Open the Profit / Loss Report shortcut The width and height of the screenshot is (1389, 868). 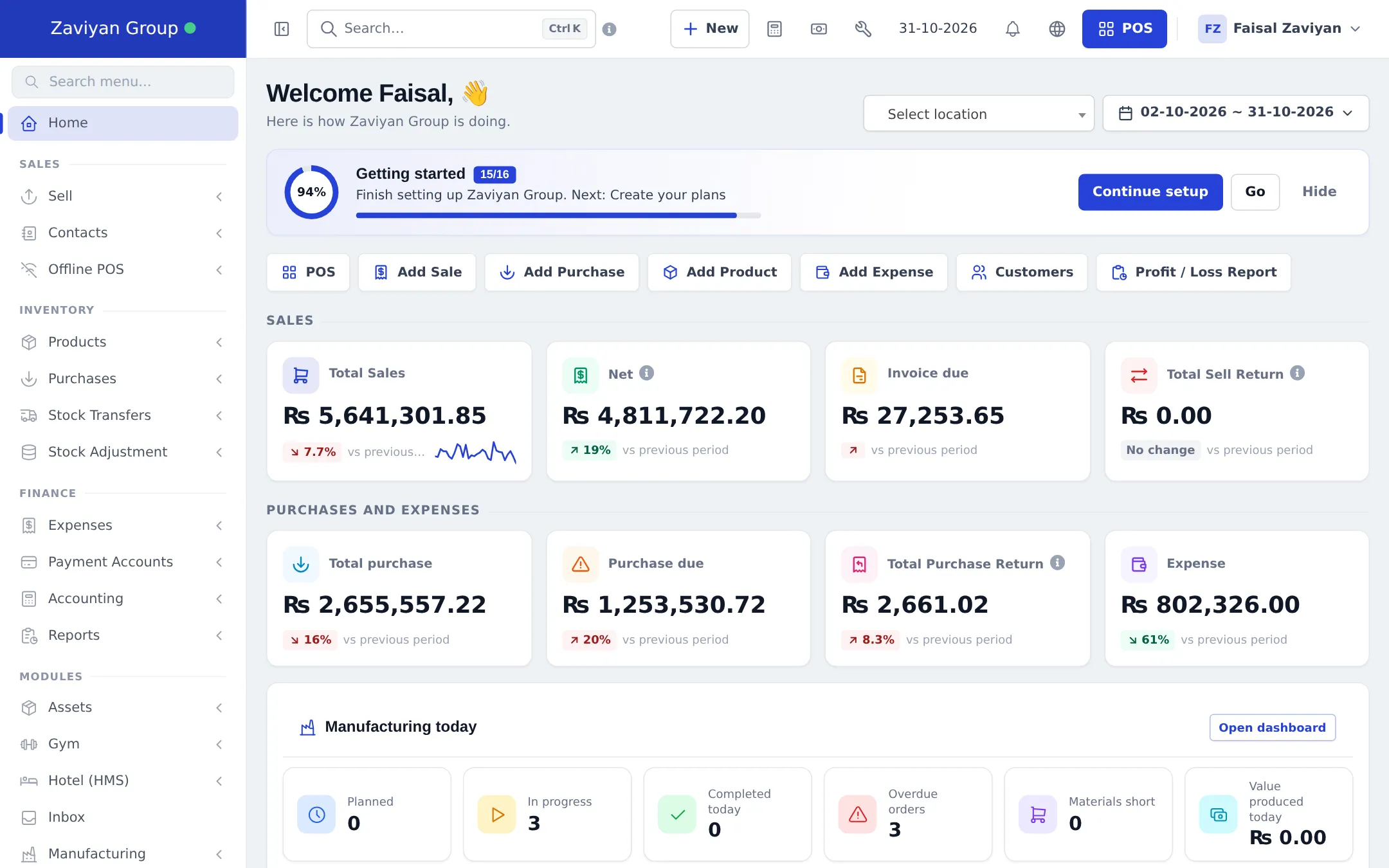1194,272
